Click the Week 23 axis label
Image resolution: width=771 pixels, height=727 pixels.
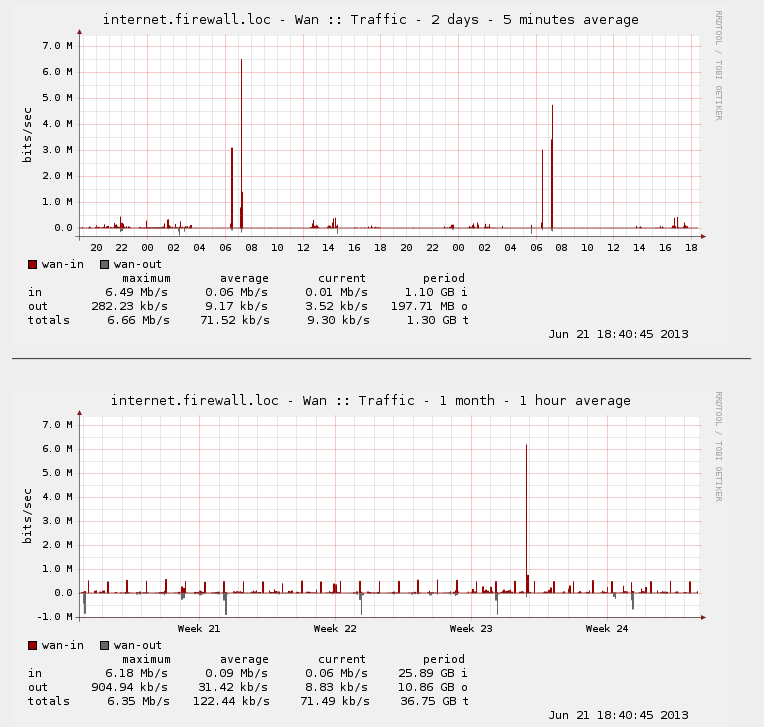[471, 629]
